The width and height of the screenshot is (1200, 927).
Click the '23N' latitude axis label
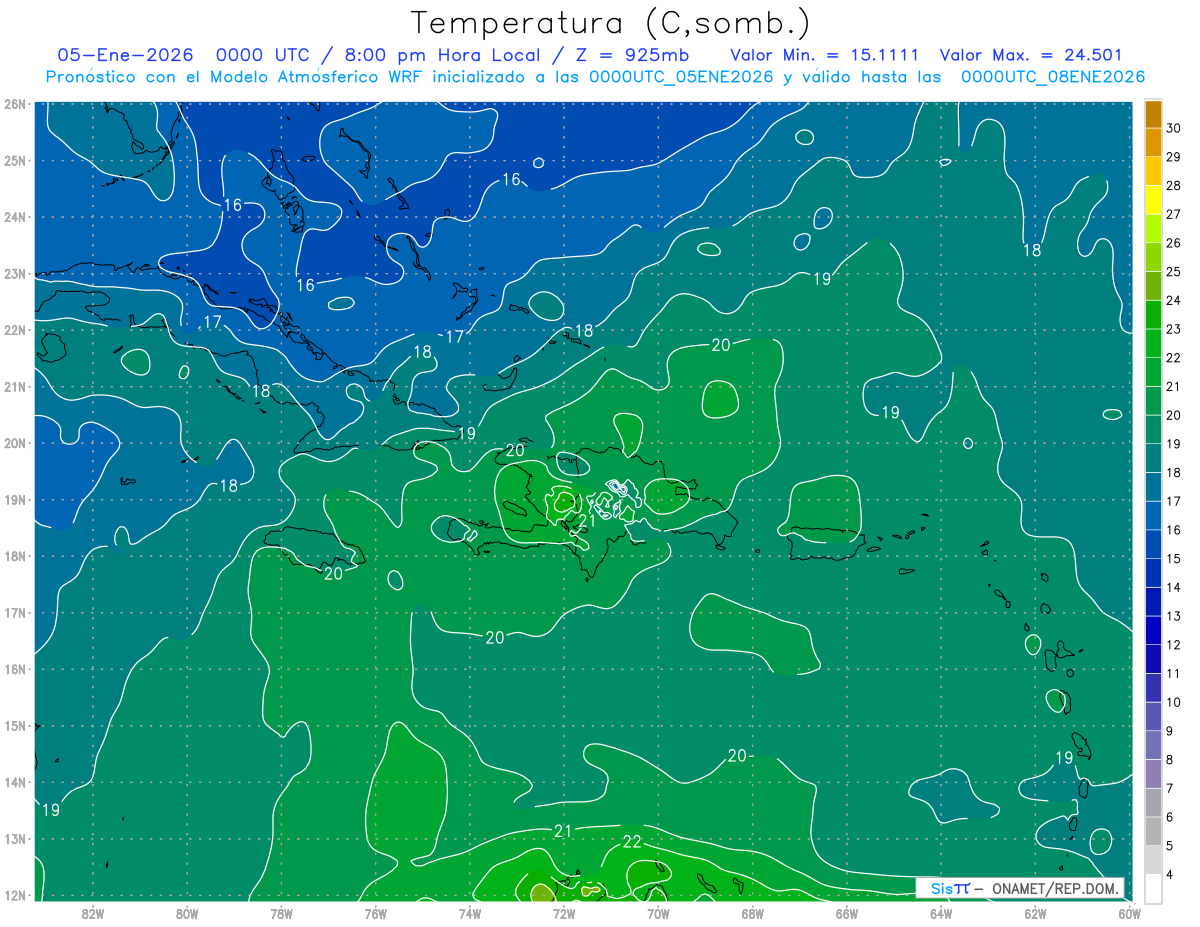[14, 274]
